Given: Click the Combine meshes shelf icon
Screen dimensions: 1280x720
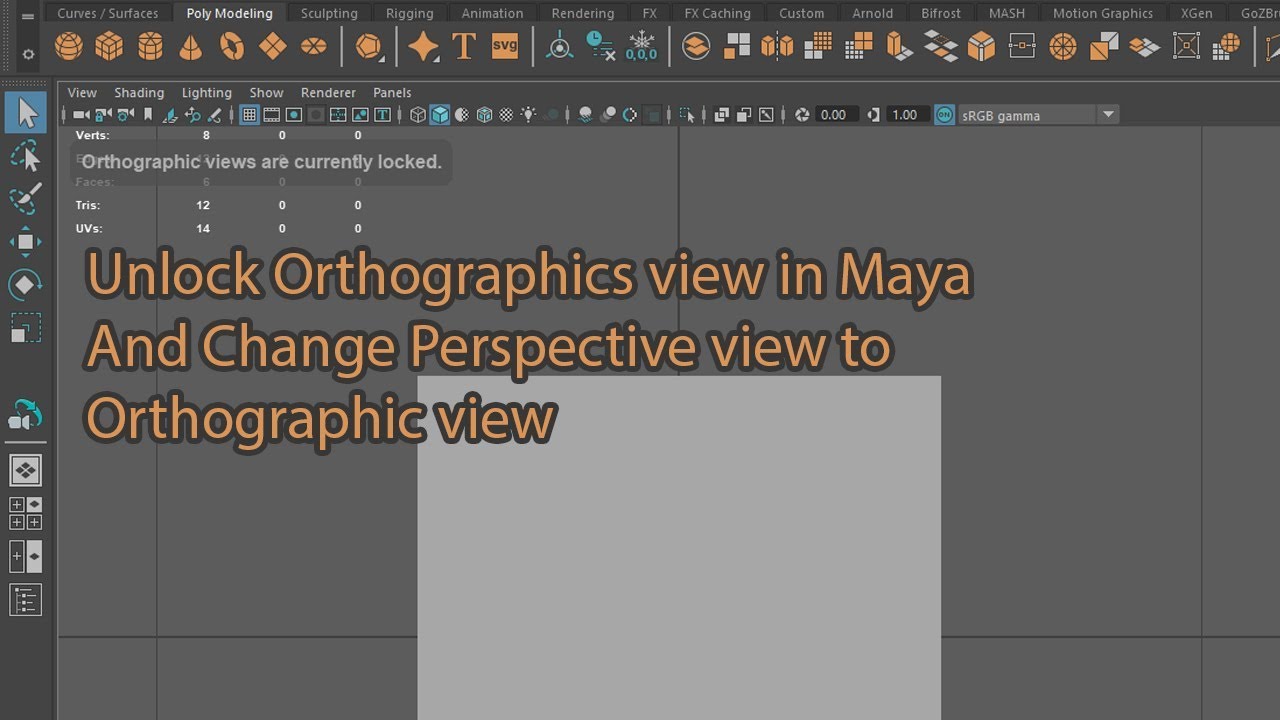Looking at the screenshot, I should 696,46.
